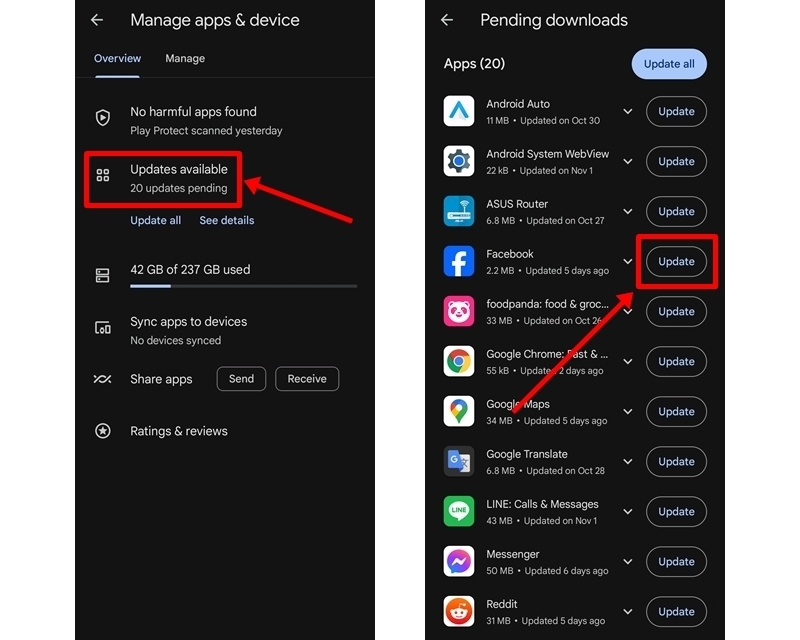
Task: Open the LINE app icon
Action: 459,511
